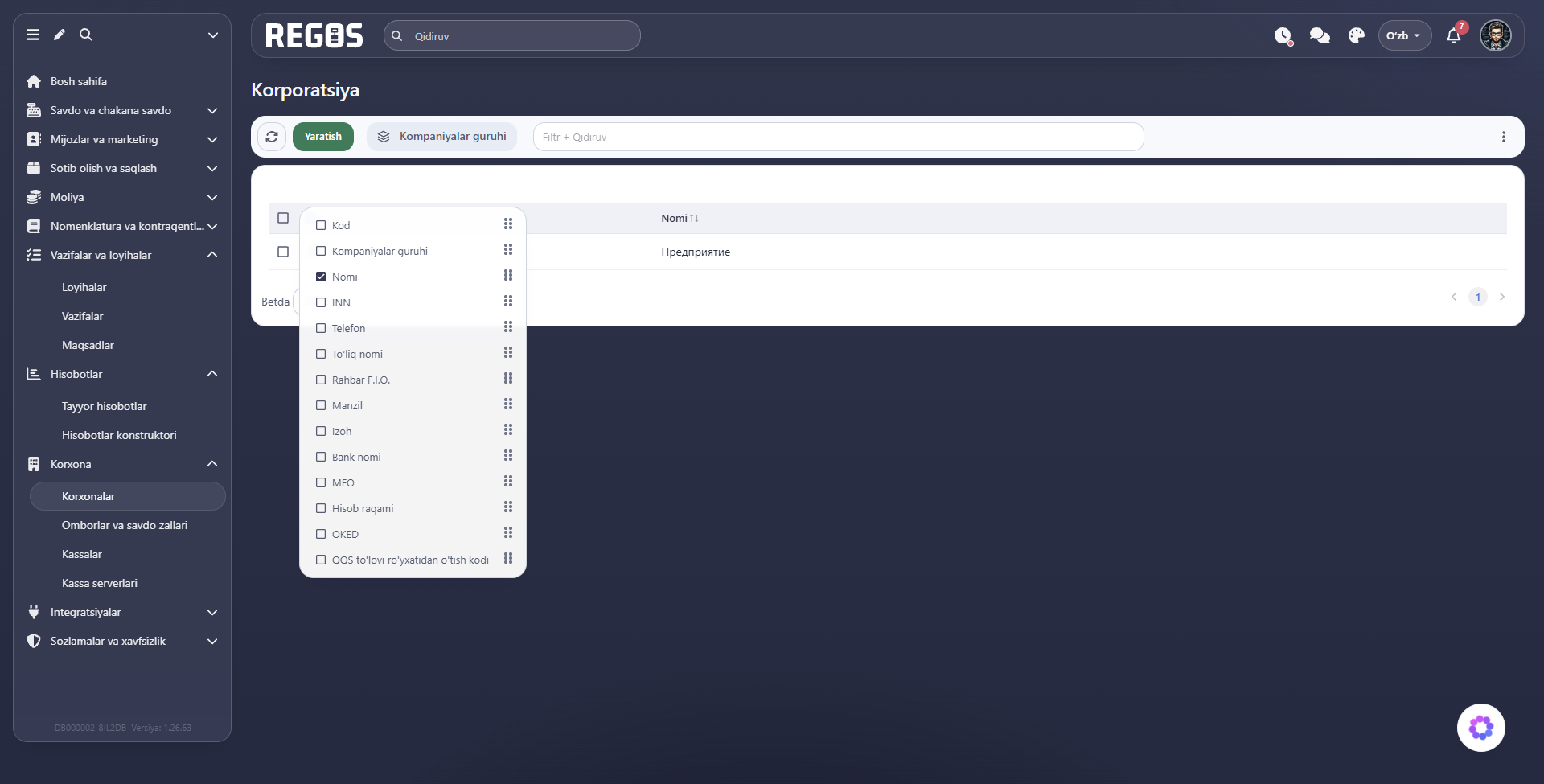
Task: Open the Kassalar menu item
Action: [82, 554]
